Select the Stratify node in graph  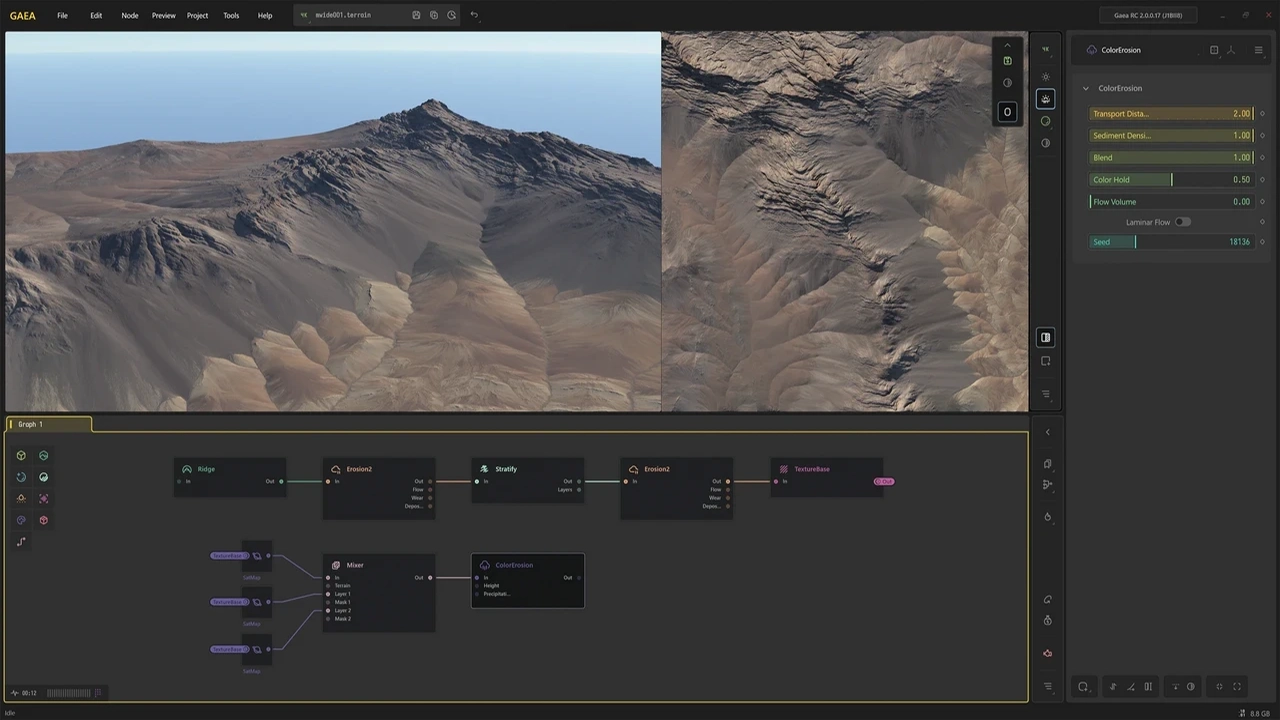tap(506, 469)
